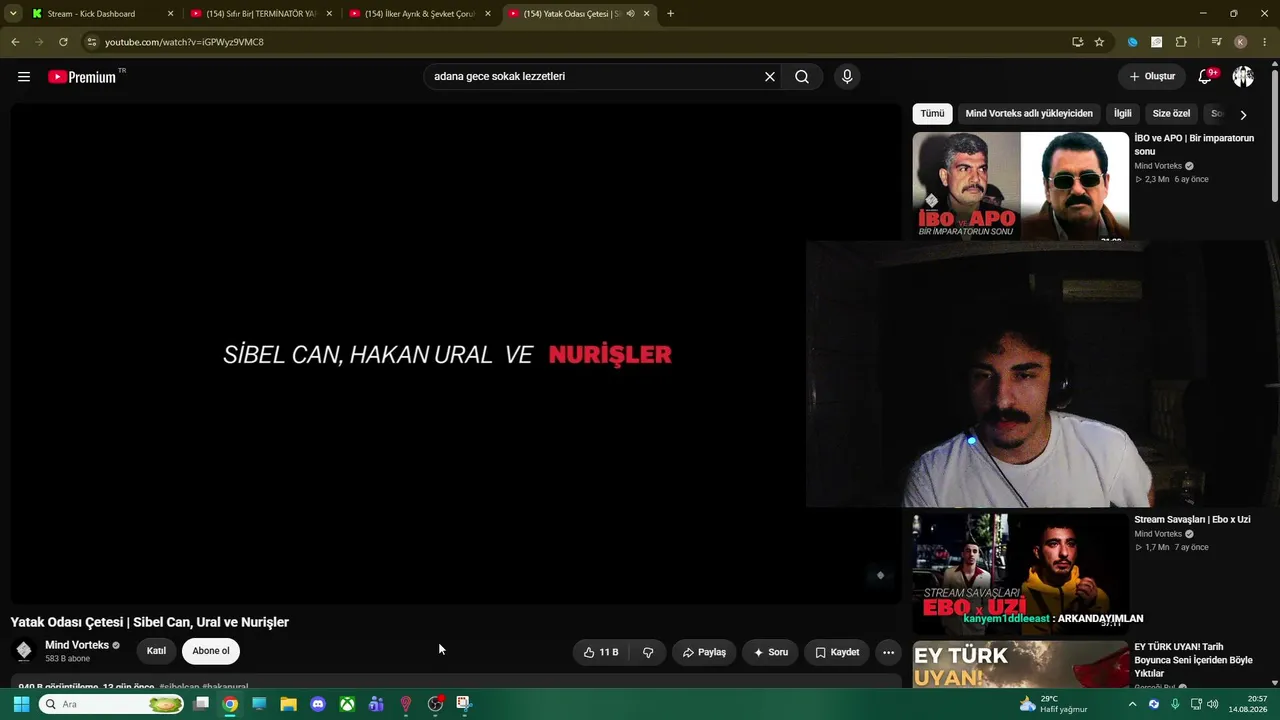This screenshot has width=1280, height=720.
Task: Open Chrome extensions puzzle menu
Action: 1181,42
